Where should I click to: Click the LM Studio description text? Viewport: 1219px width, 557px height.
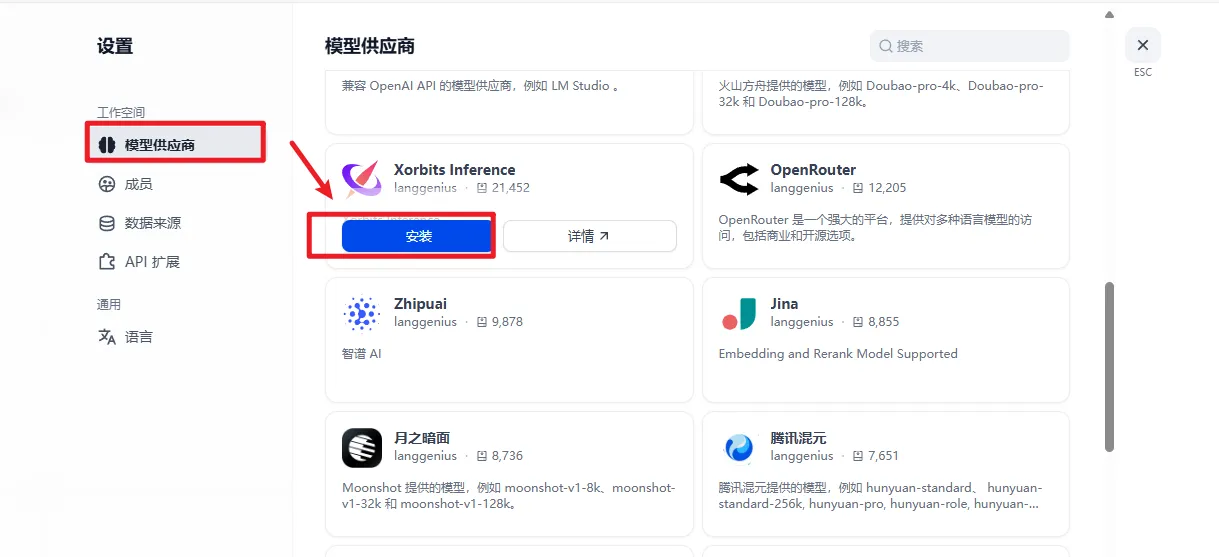481,86
